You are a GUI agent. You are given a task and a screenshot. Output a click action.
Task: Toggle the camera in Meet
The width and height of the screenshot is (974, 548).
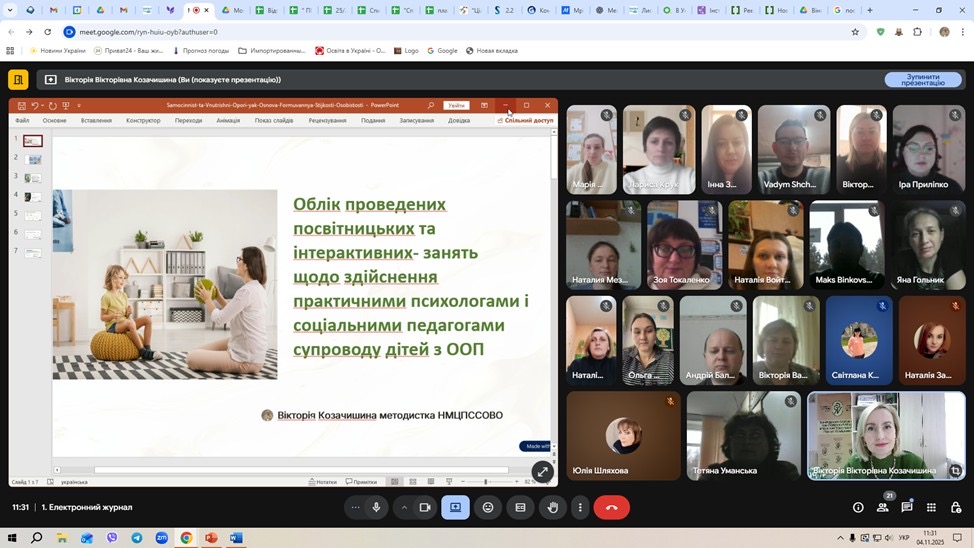coord(425,507)
